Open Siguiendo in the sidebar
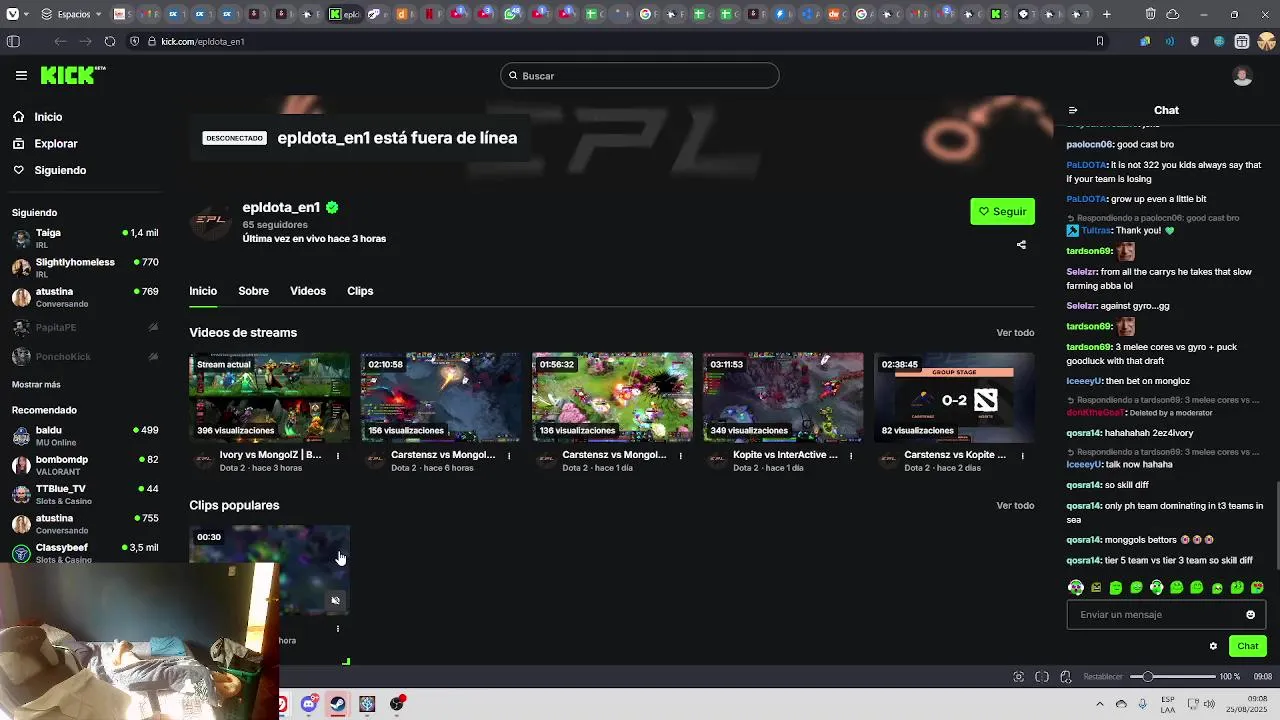This screenshot has width=1280, height=720. pyautogui.click(x=60, y=170)
